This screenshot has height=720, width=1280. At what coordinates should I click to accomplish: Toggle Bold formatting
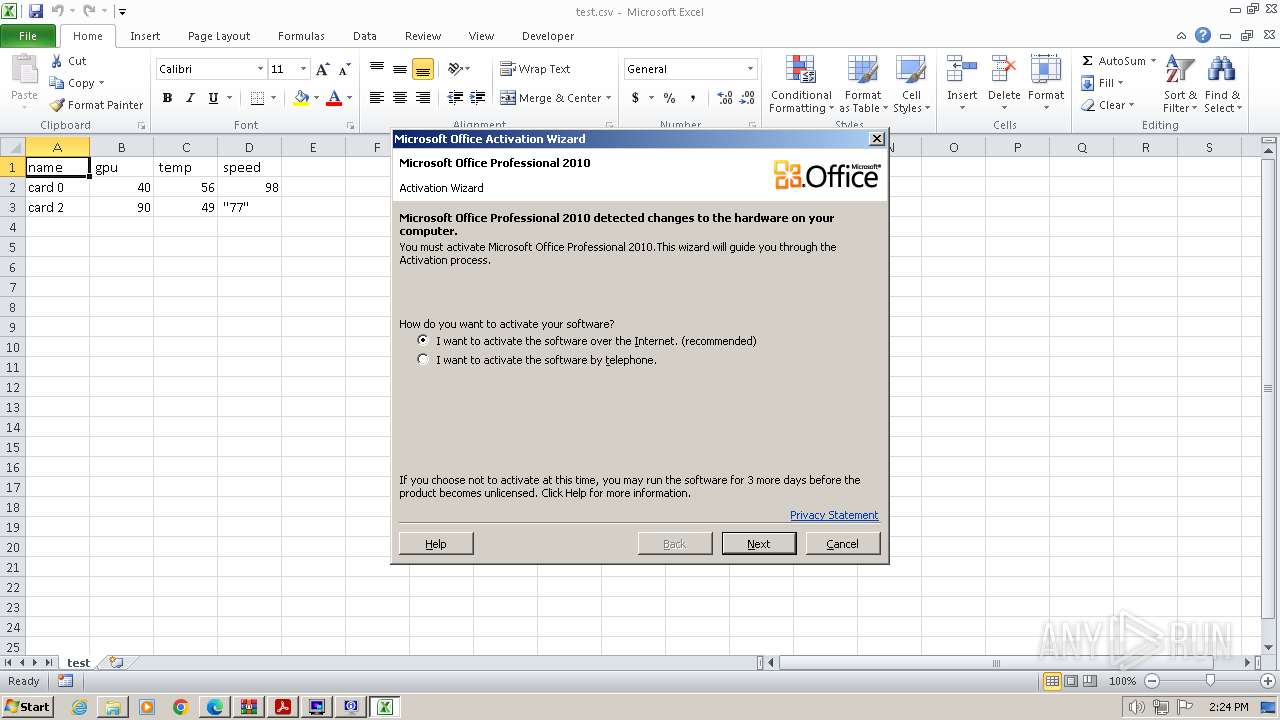coord(167,98)
